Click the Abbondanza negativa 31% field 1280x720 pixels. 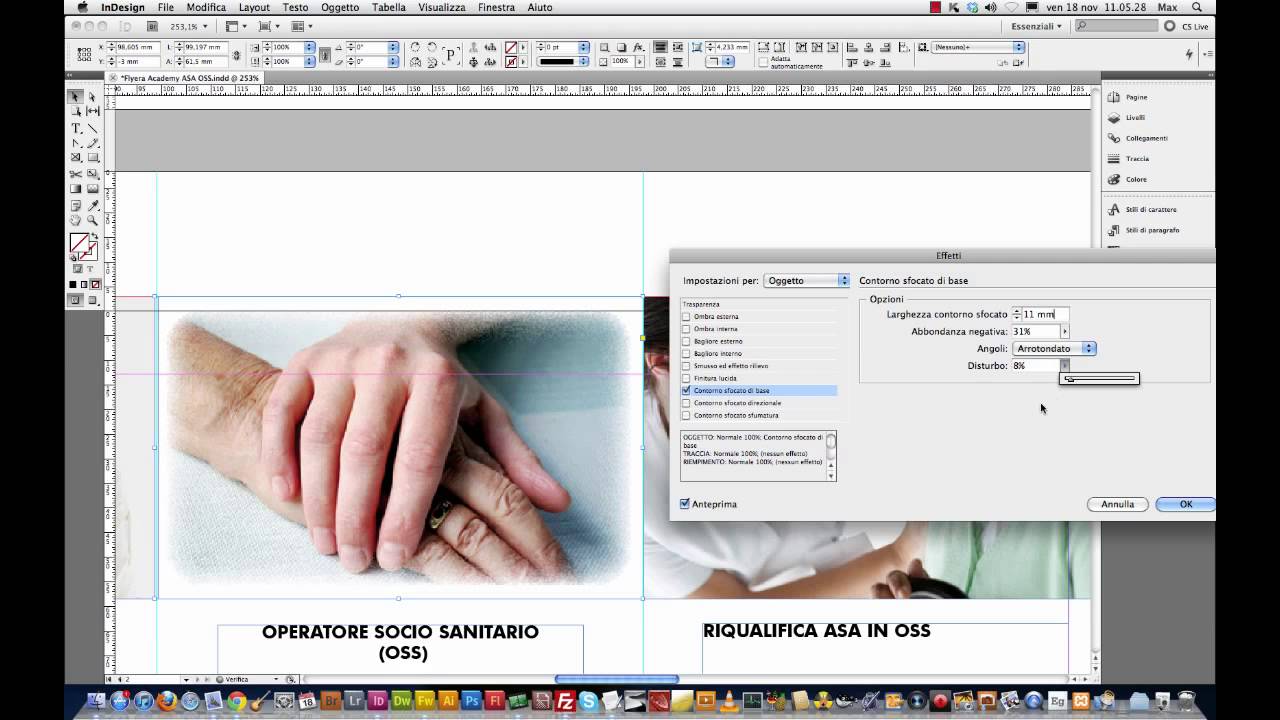pos(1035,331)
